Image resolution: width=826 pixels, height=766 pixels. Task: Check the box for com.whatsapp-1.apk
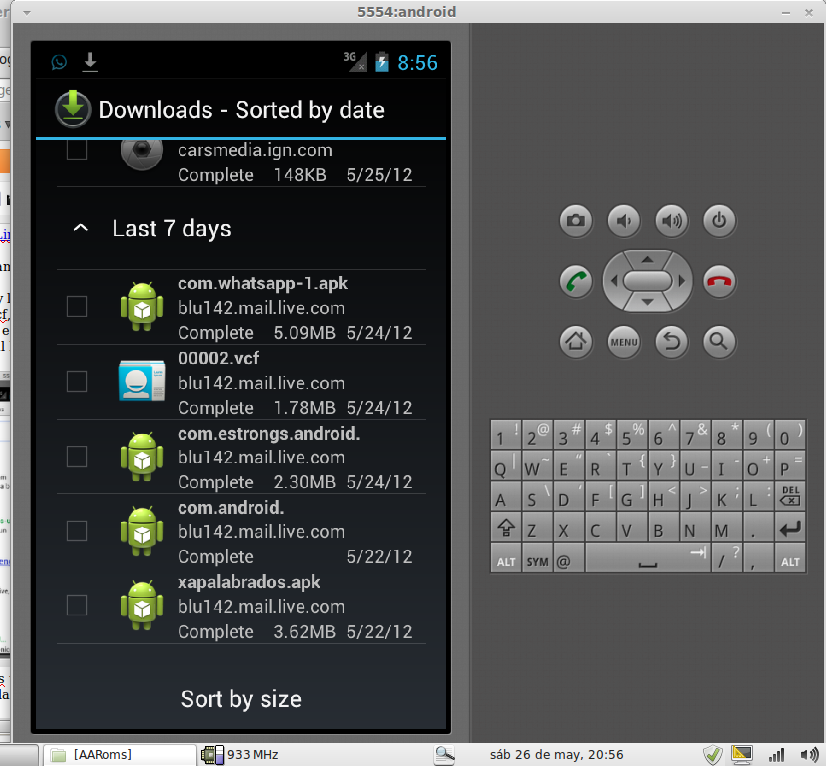pyautogui.click(x=77, y=307)
